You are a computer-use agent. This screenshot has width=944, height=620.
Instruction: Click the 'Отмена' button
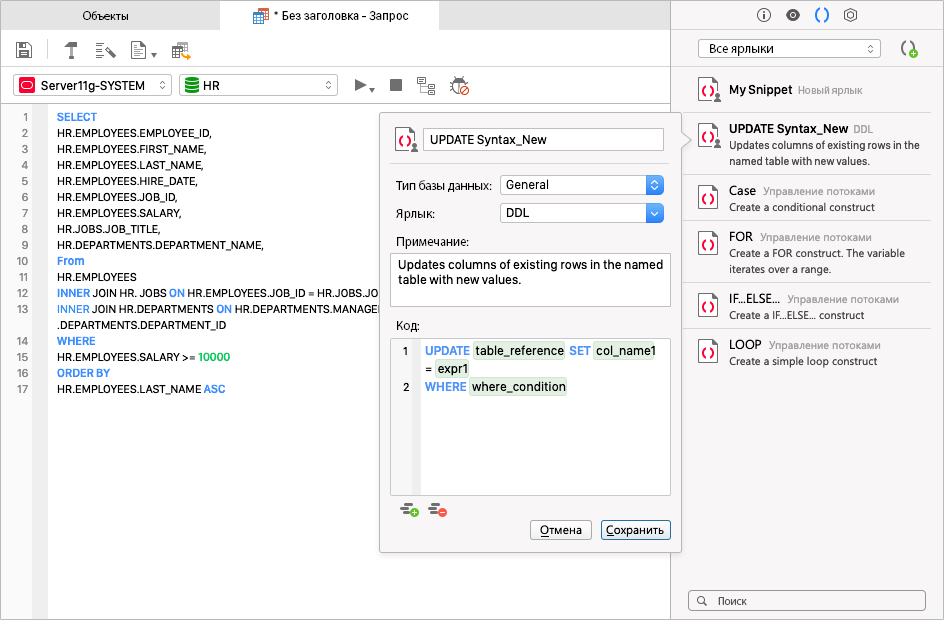pos(560,530)
